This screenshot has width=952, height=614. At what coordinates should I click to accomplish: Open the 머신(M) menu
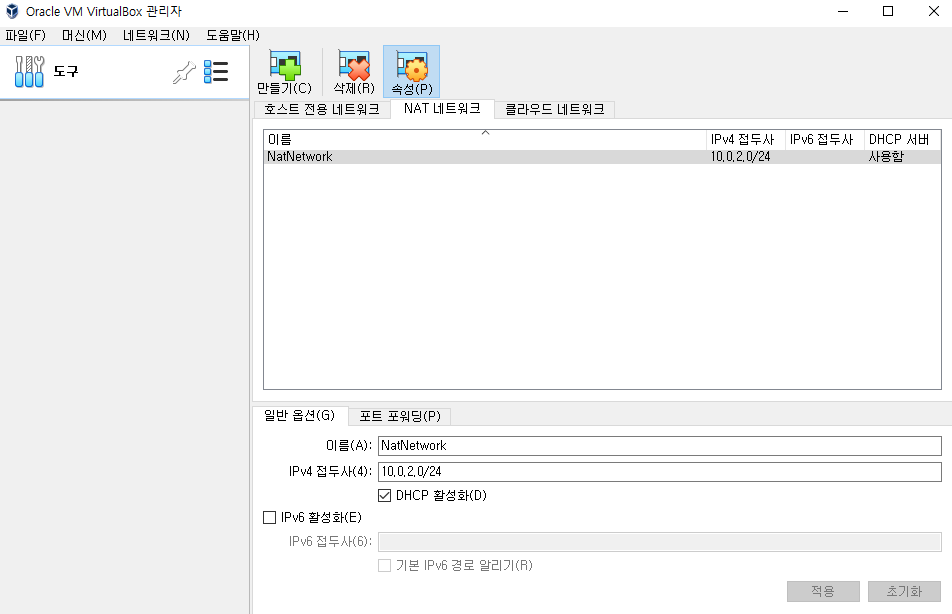coord(84,35)
